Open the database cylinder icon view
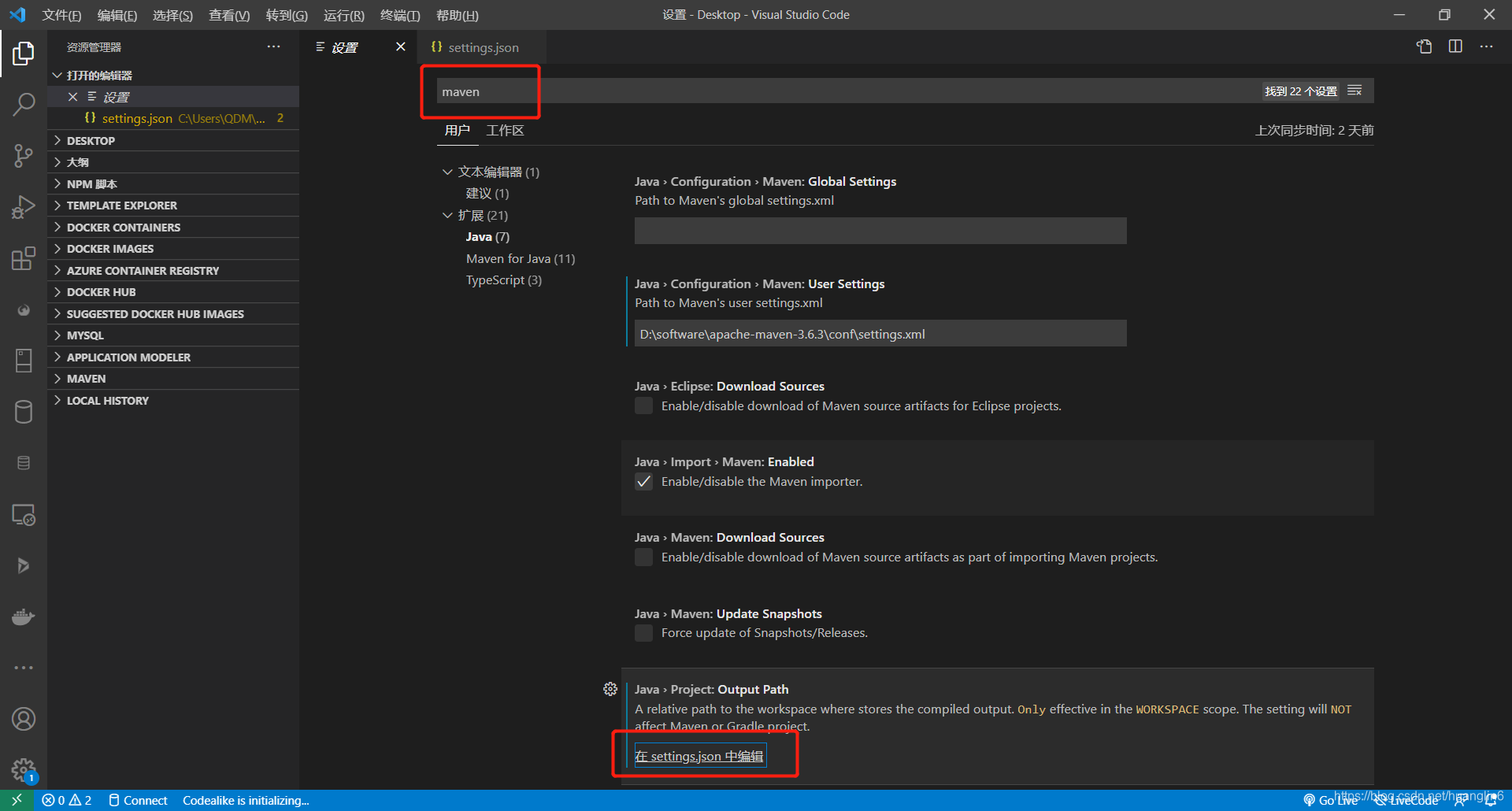The image size is (1512, 811). coord(24,412)
